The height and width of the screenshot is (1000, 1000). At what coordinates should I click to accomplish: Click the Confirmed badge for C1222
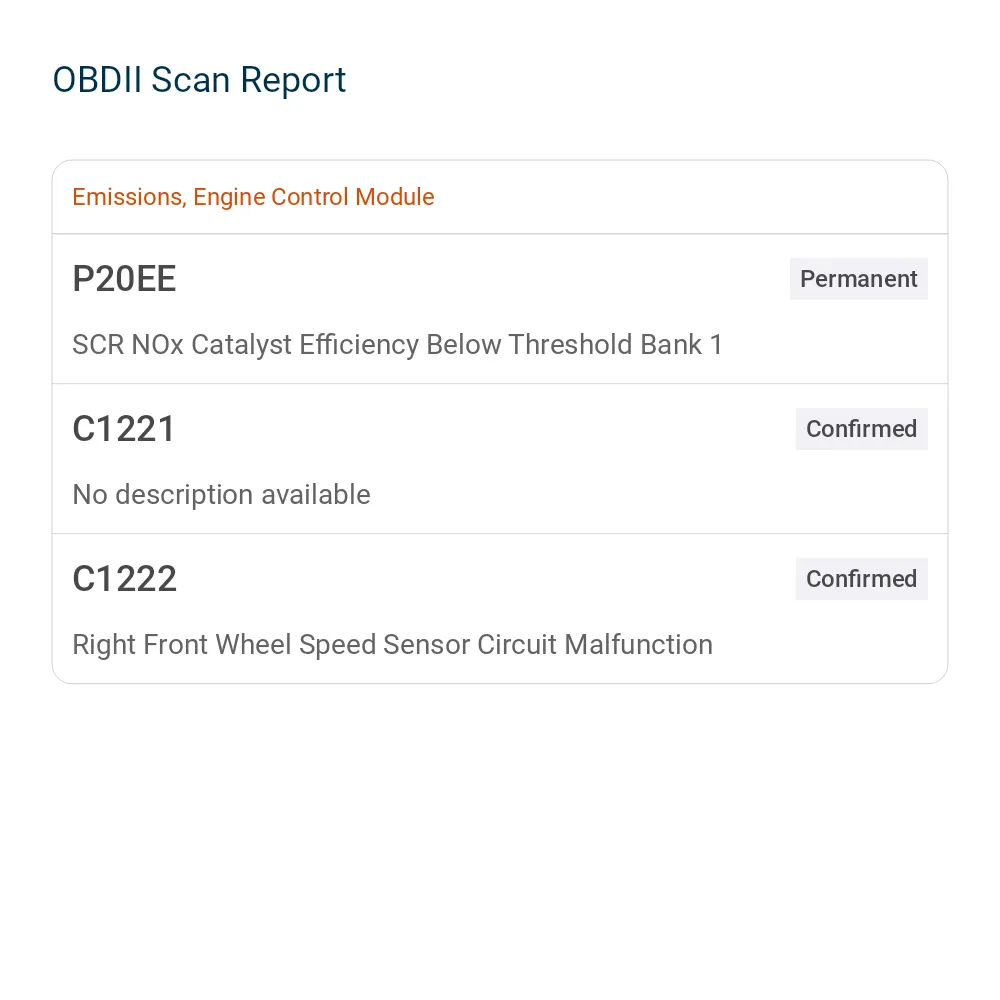click(861, 578)
